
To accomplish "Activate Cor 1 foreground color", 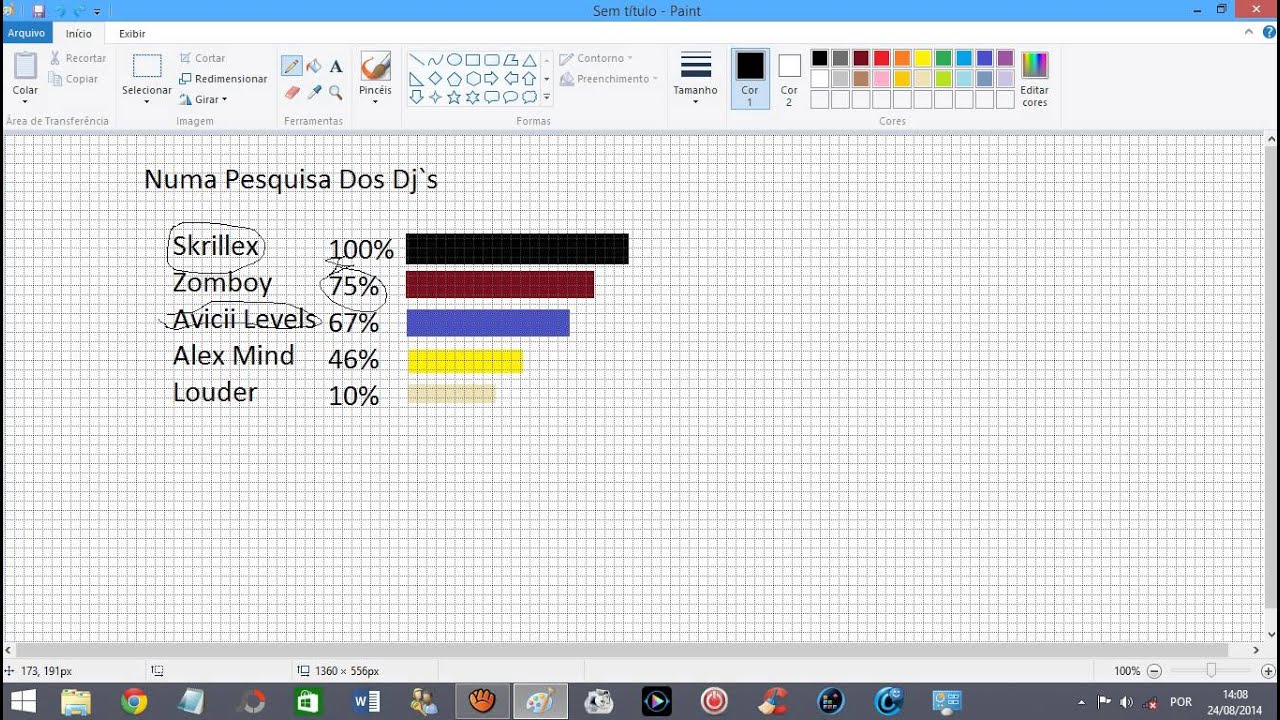I will (750, 79).
